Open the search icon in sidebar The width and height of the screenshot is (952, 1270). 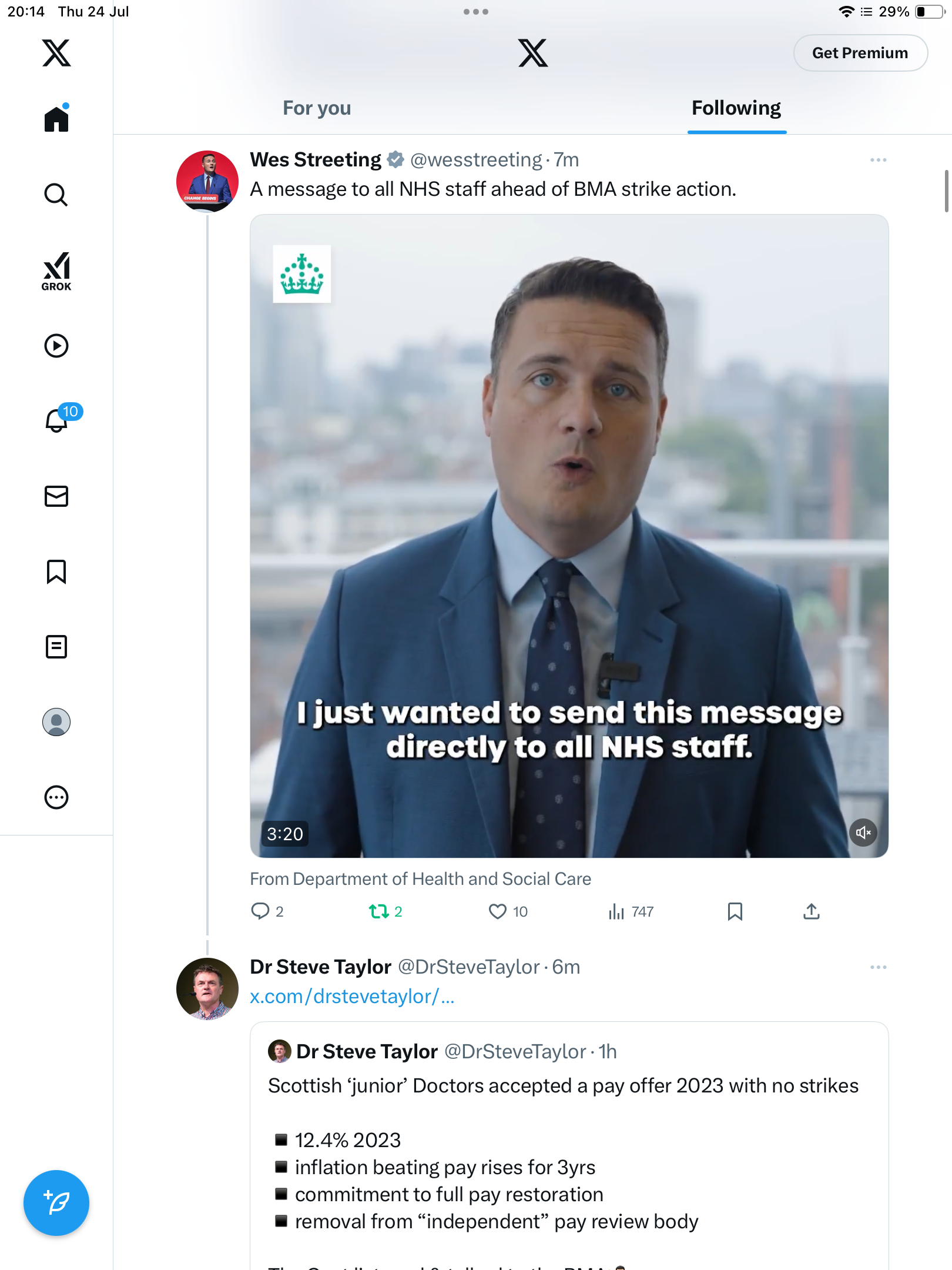tap(56, 195)
